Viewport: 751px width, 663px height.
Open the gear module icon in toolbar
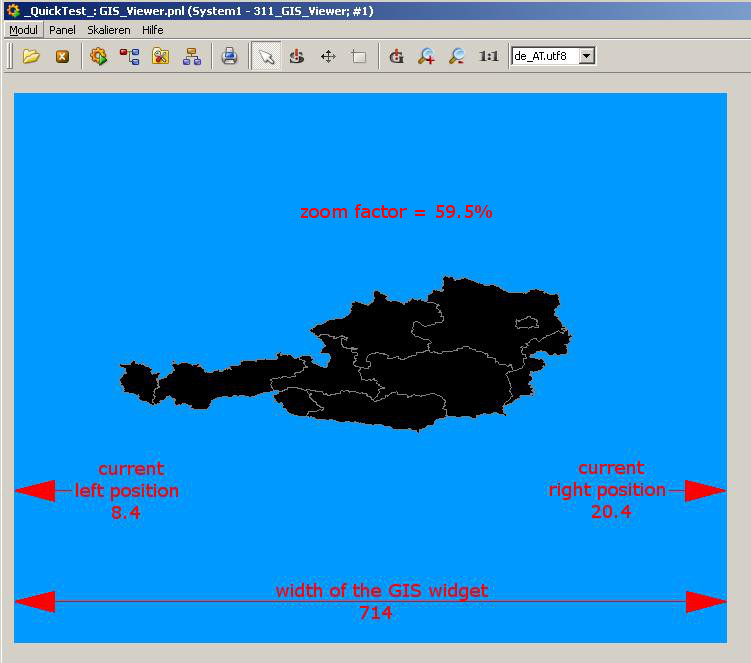pyautogui.click(x=98, y=57)
